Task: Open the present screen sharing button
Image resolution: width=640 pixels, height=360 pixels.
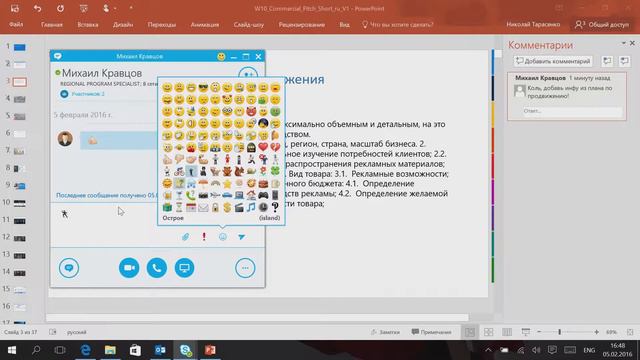Action: (x=184, y=268)
